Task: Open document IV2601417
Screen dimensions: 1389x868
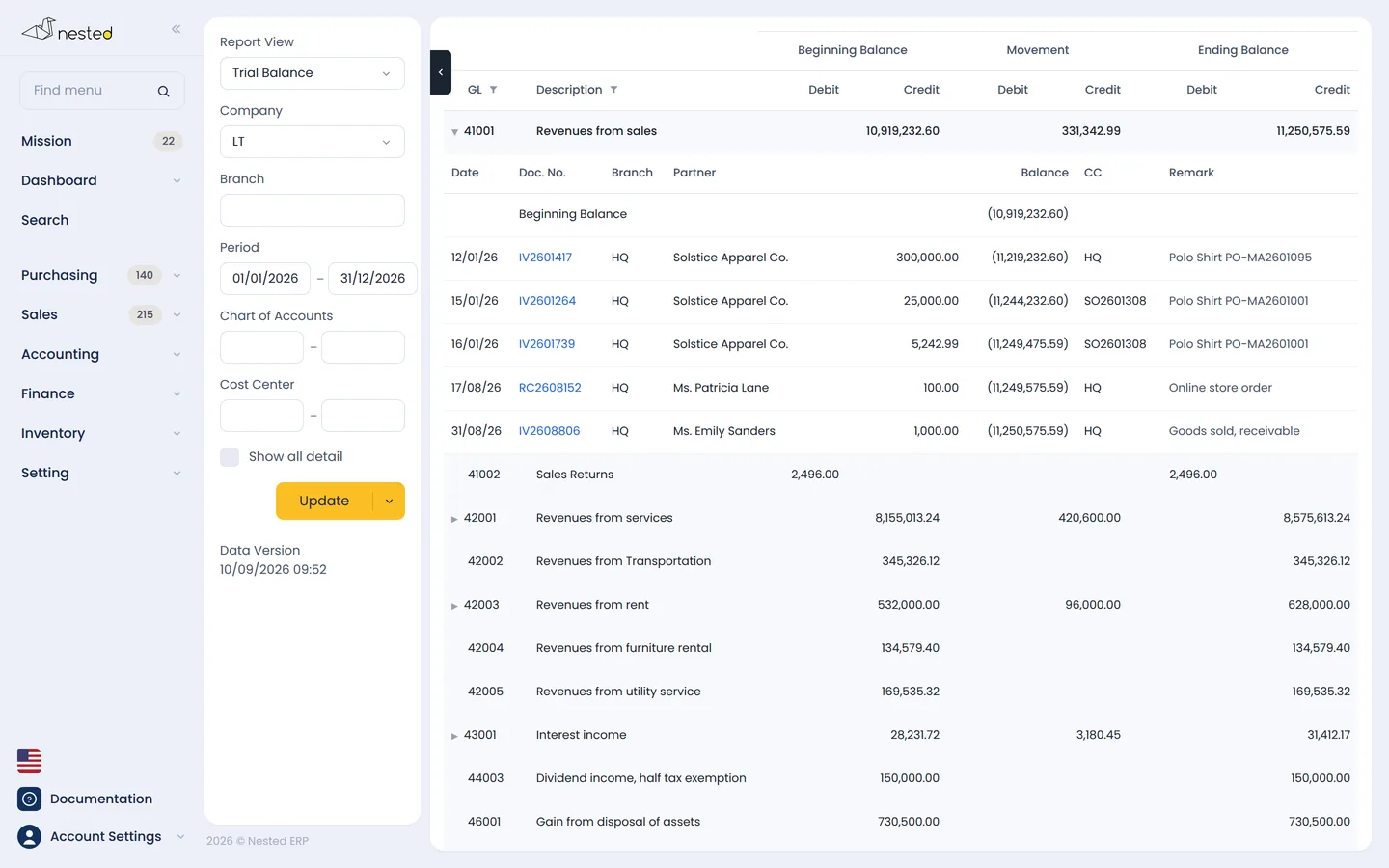Action: click(545, 258)
